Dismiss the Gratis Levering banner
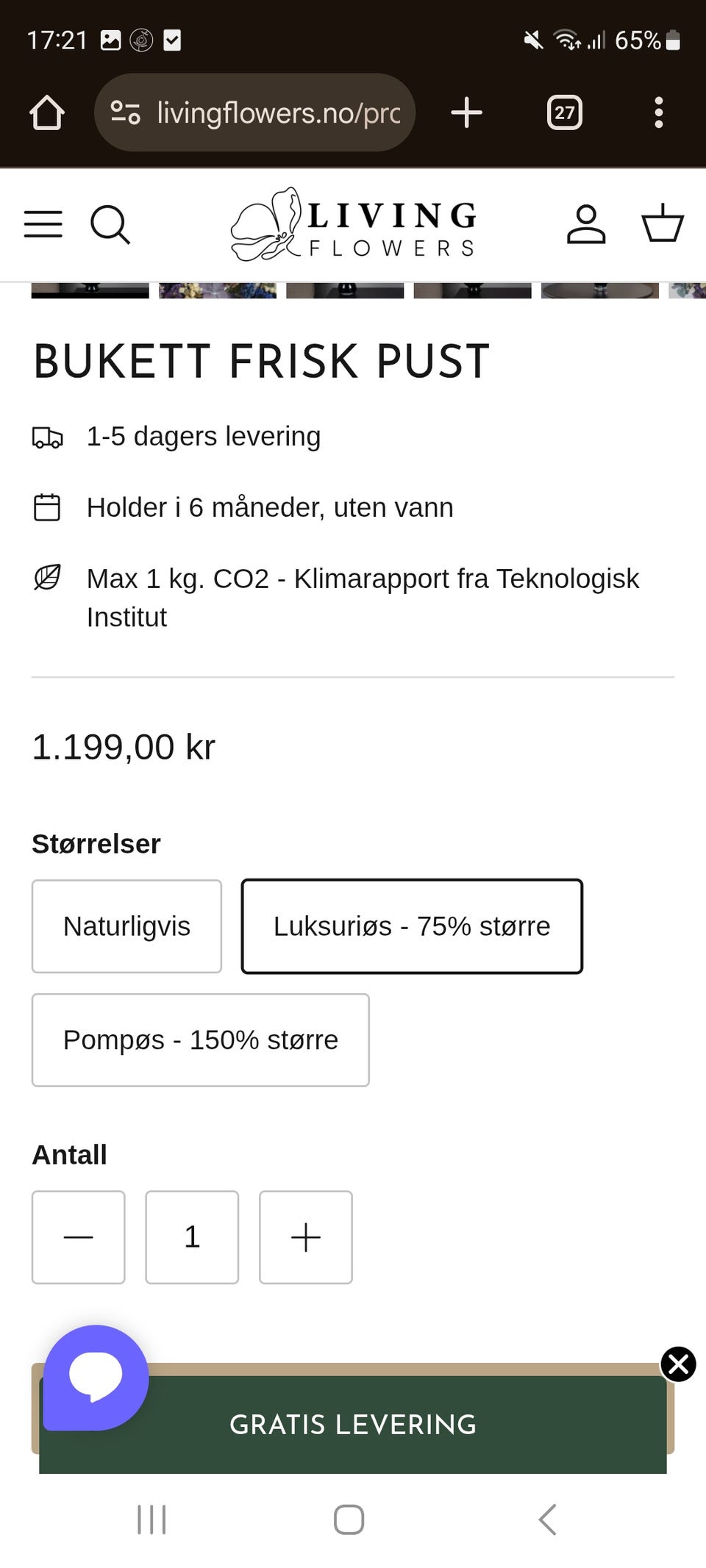This screenshot has height=1568, width=706. (678, 1364)
